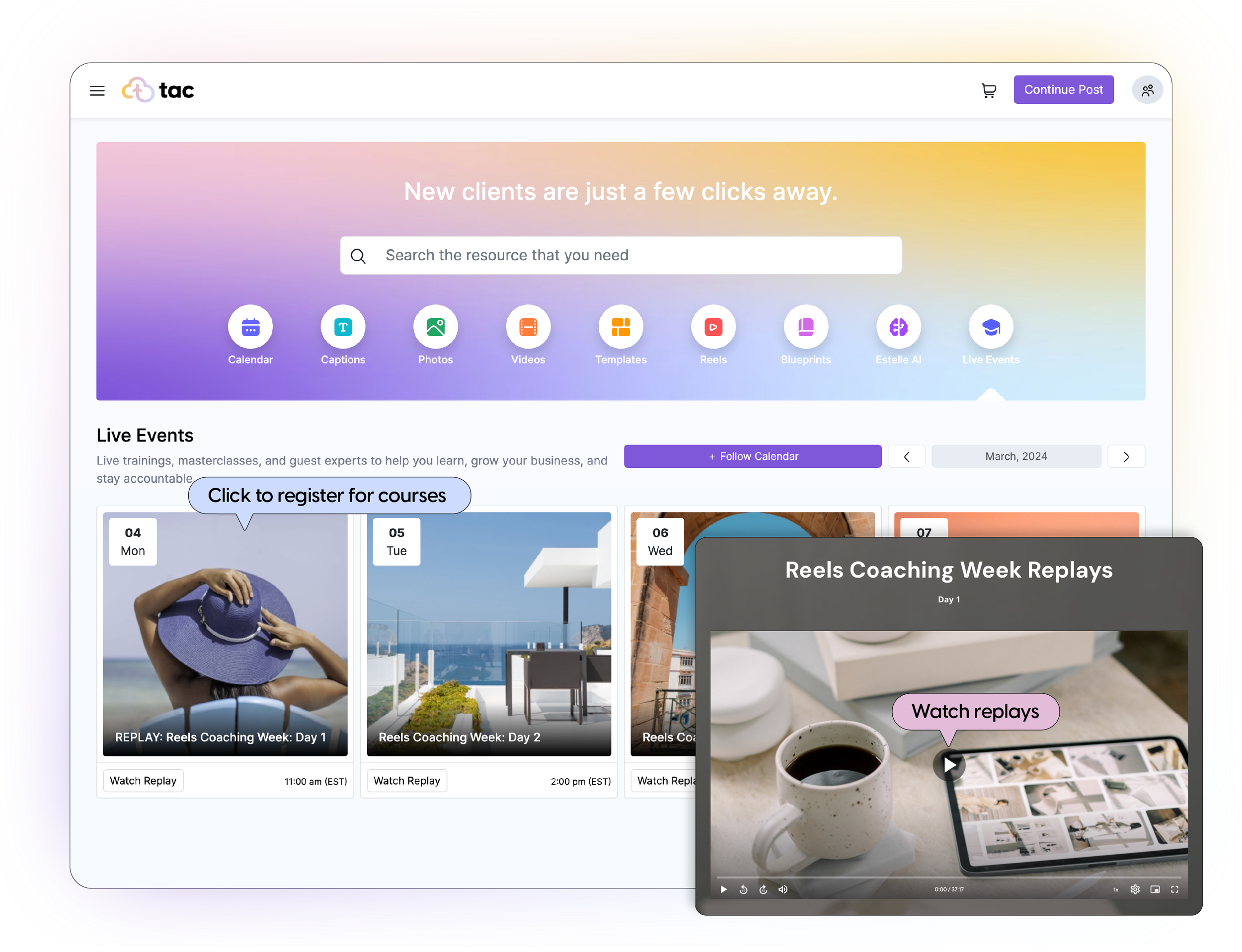The height and width of the screenshot is (952, 1242).
Task: Mute the replay video volume
Action: coord(782,889)
